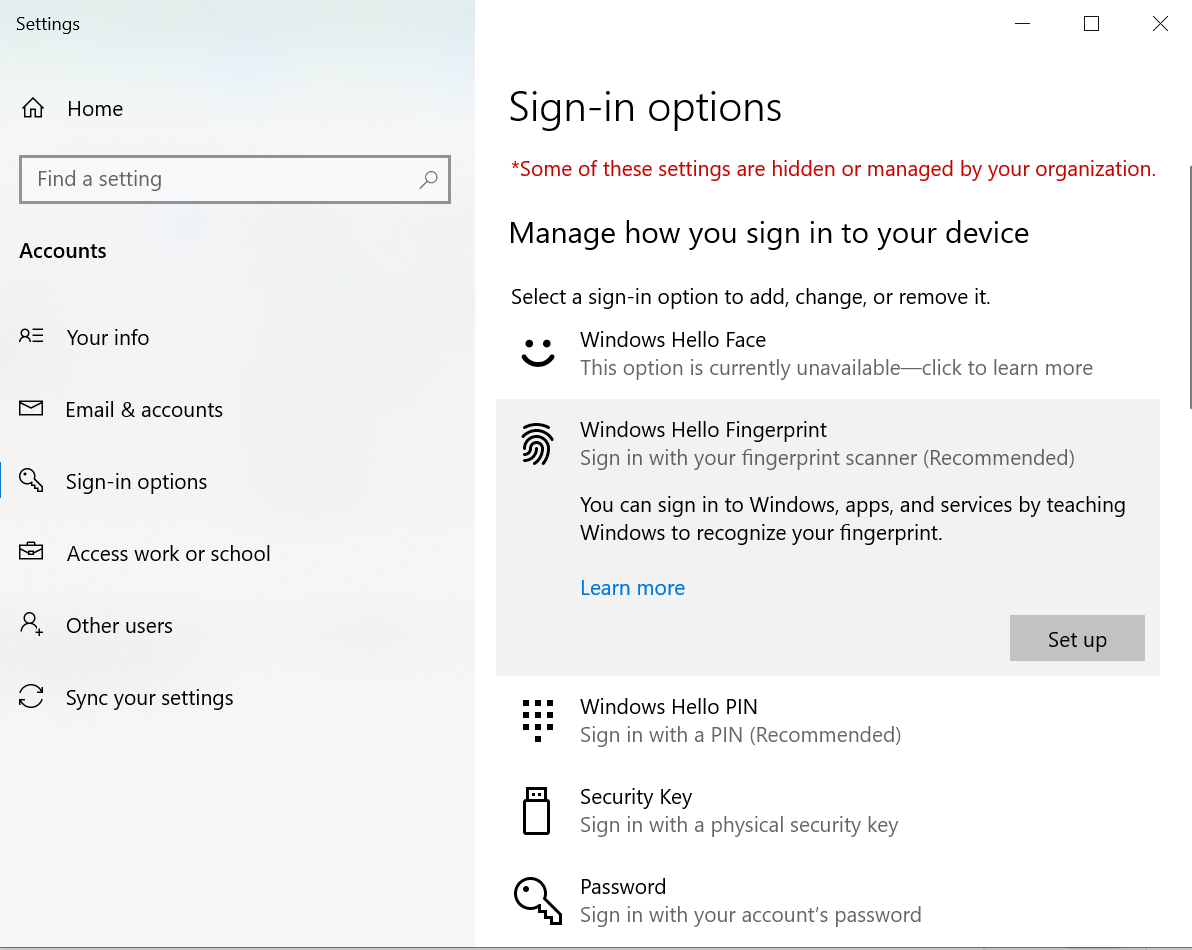This screenshot has height=950, width=1192.
Task: Minimize the Settings window
Action: pyautogui.click(x=1022, y=24)
